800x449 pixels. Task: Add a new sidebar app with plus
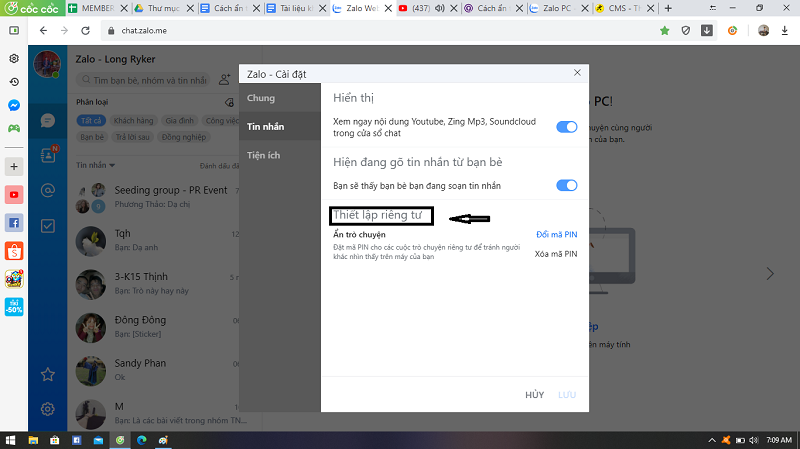(14, 166)
